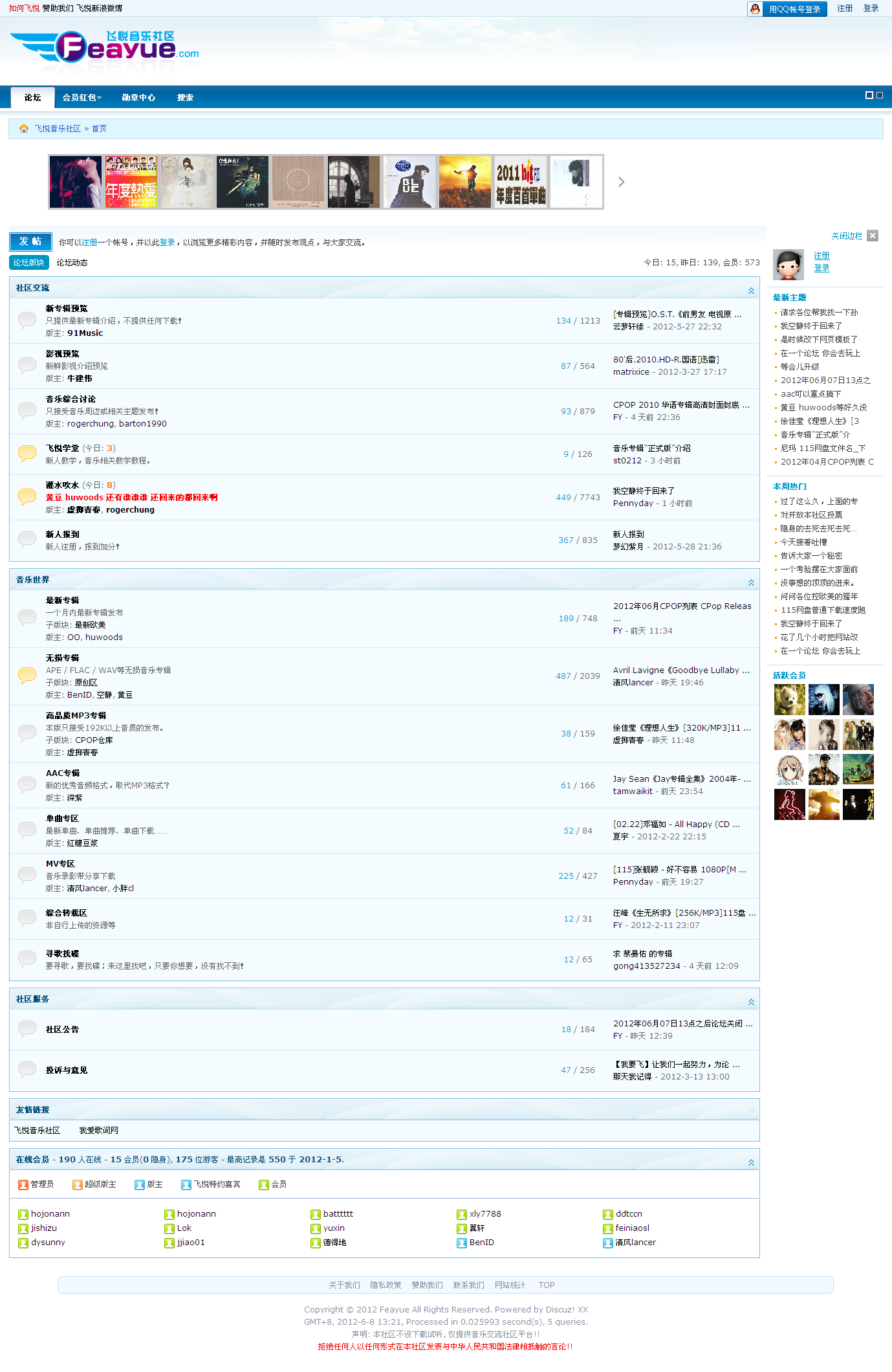Open the 寻歌找碟 forum title

pyautogui.click(x=63, y=954)
